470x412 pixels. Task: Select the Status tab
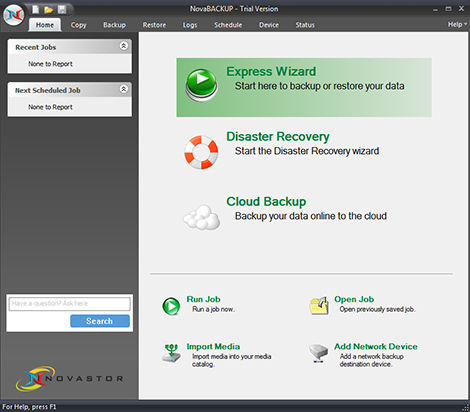(x=305, y=25)
